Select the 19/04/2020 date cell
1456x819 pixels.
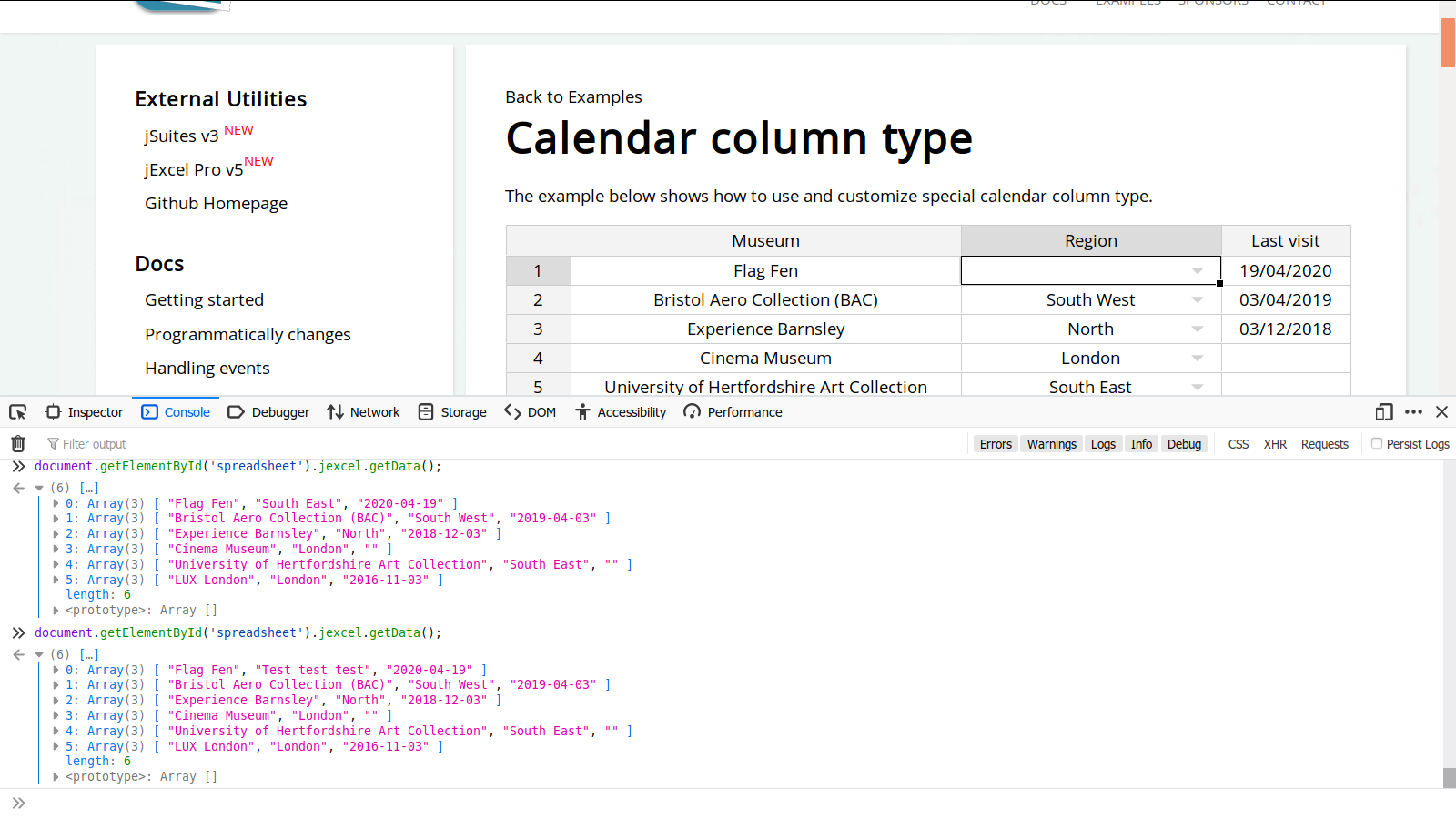(x=1286, y=271)
